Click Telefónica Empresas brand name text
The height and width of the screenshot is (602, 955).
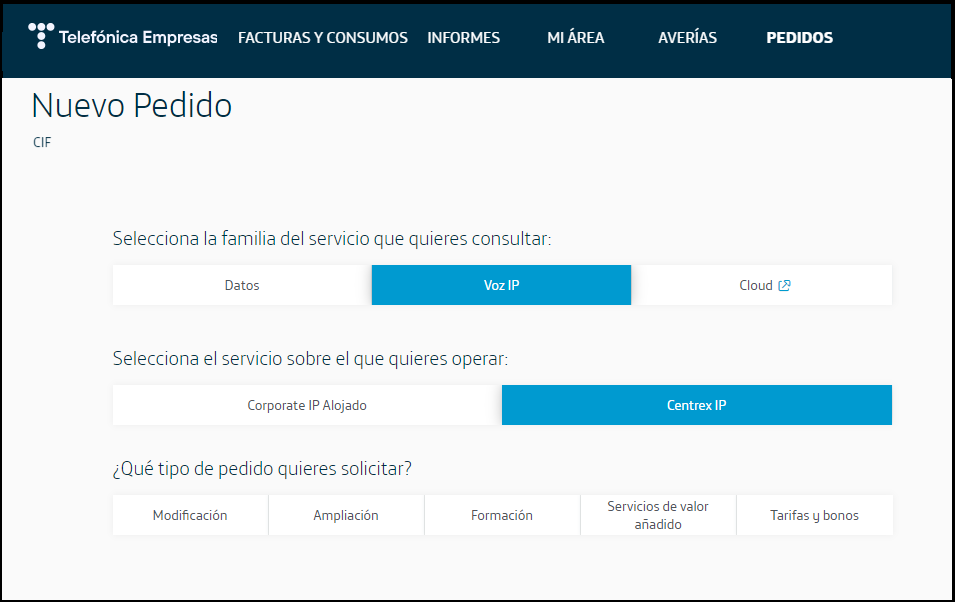pos(139,37)
